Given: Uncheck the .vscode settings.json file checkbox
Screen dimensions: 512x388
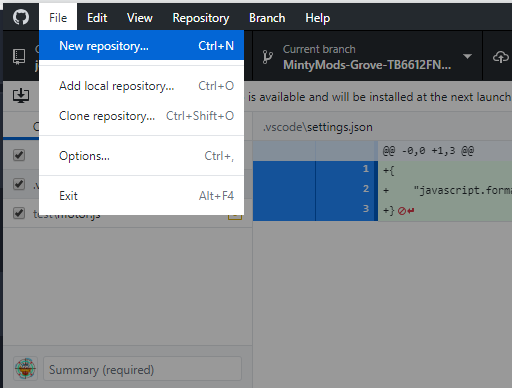Looking at the screenshot, I should click(x=19, y=184).
